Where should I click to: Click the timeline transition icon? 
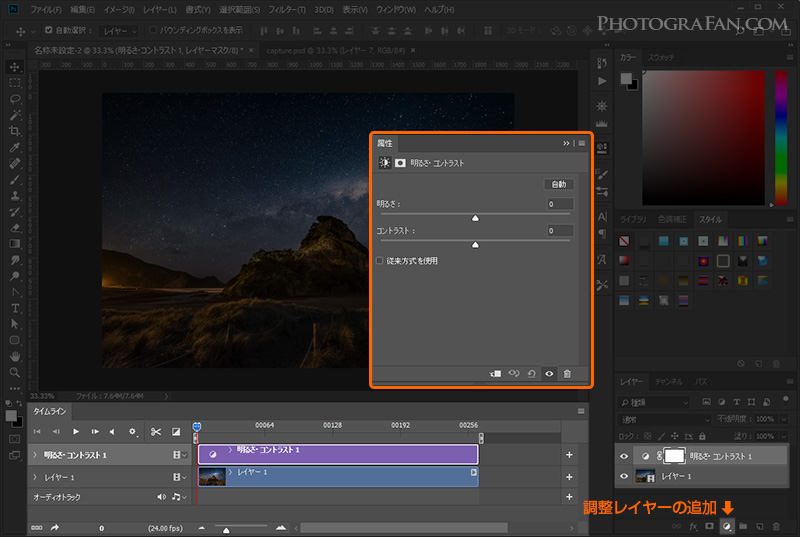(x=176, y=432)
